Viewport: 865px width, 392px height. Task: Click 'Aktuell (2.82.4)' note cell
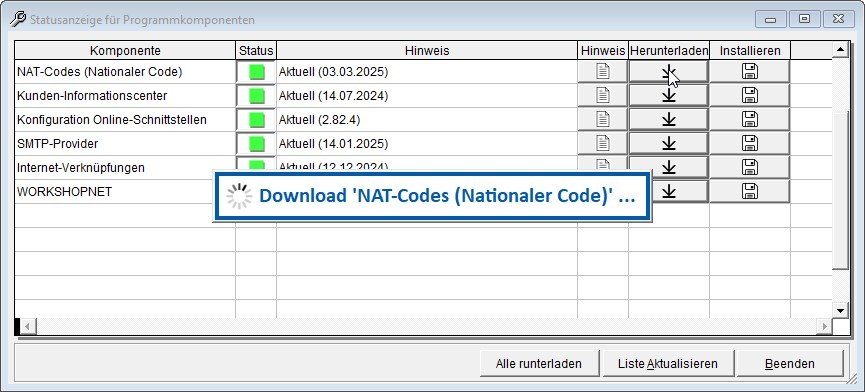pos(427,120)
